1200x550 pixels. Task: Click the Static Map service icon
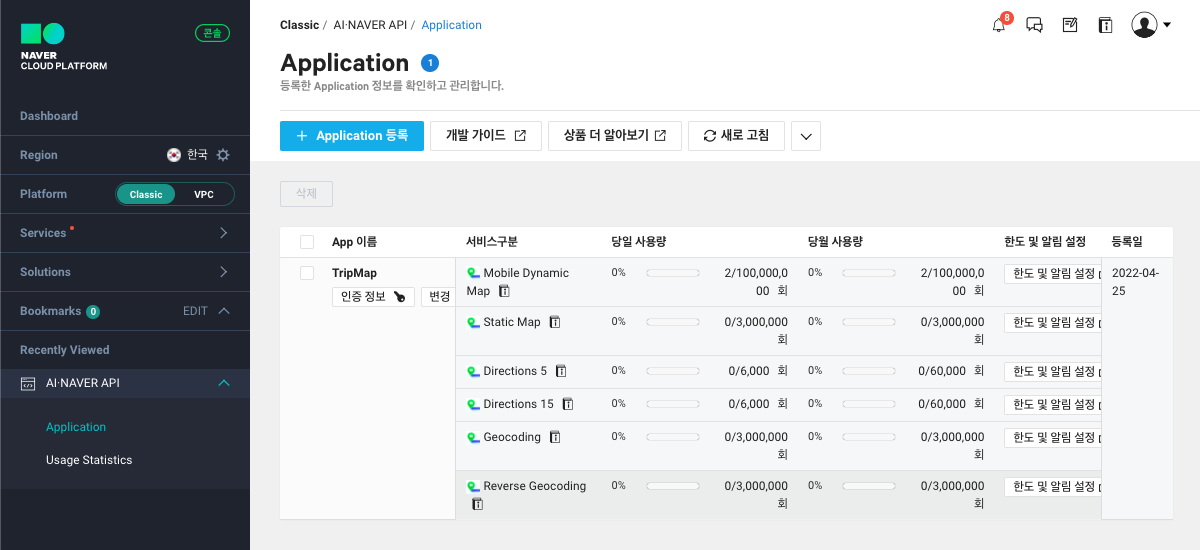tap(473, 322)
